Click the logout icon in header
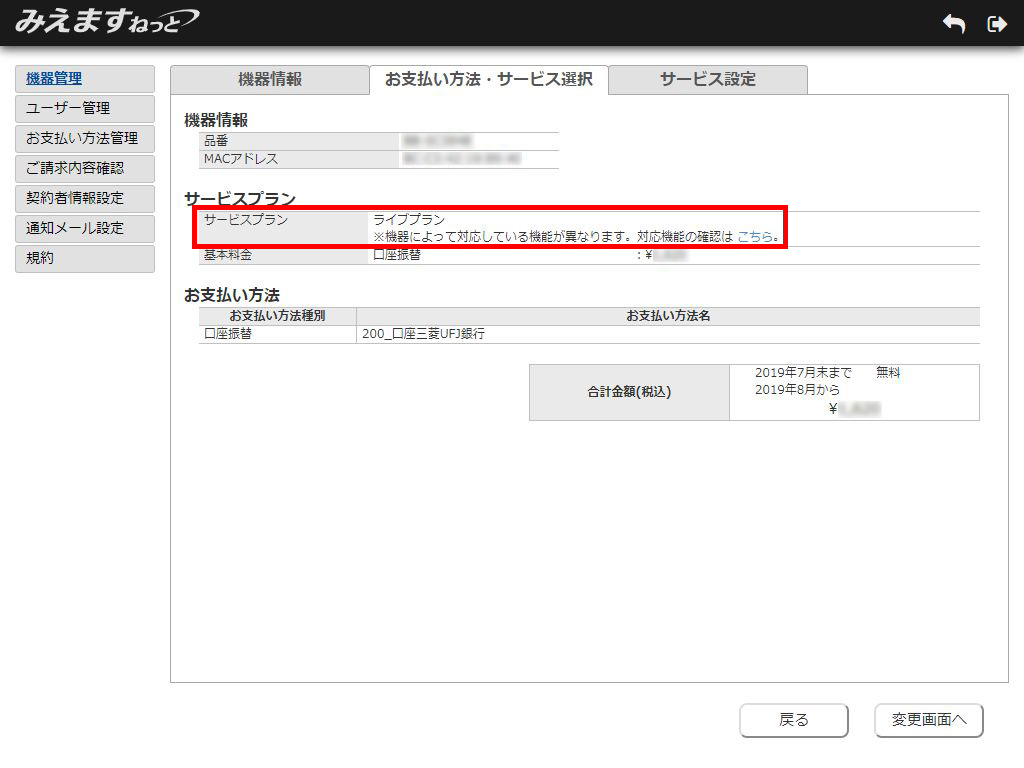The width and height of the screenshot is (1024, 768). [x=996, y=24]
